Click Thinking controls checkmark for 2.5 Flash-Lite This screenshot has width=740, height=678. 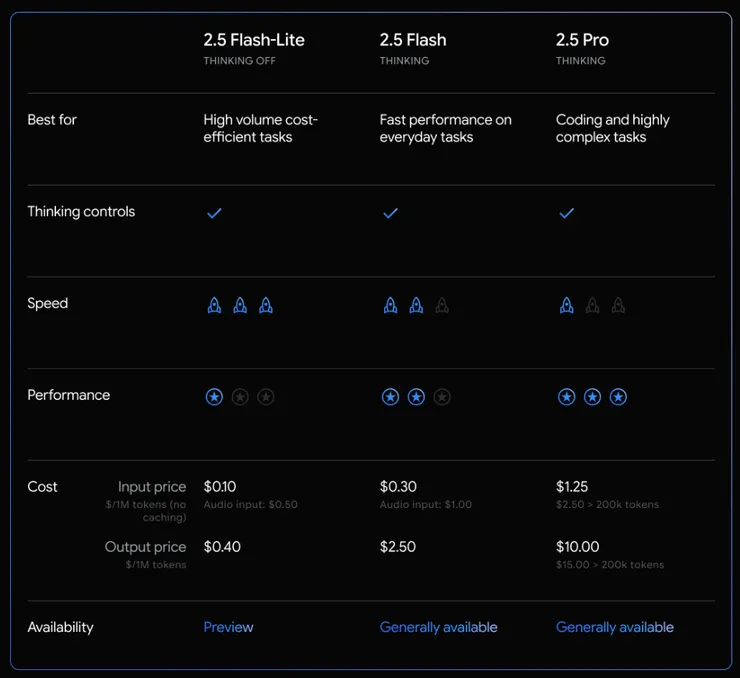214,213
